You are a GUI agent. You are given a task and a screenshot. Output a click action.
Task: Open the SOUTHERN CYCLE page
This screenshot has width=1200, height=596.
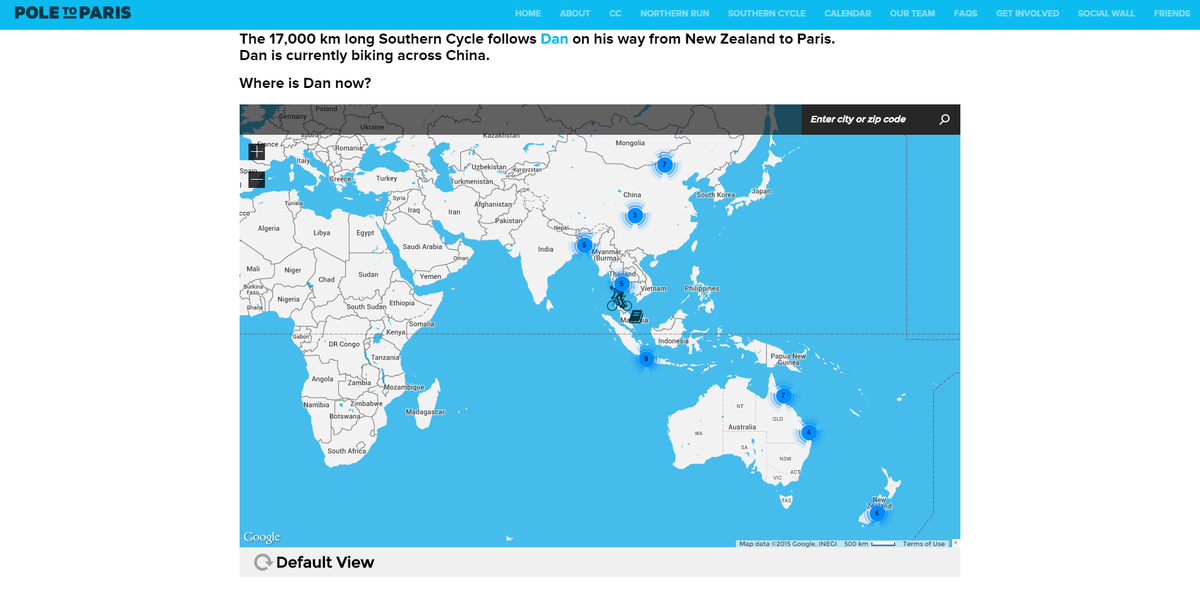pyautogui.click(x=767, y=14)
